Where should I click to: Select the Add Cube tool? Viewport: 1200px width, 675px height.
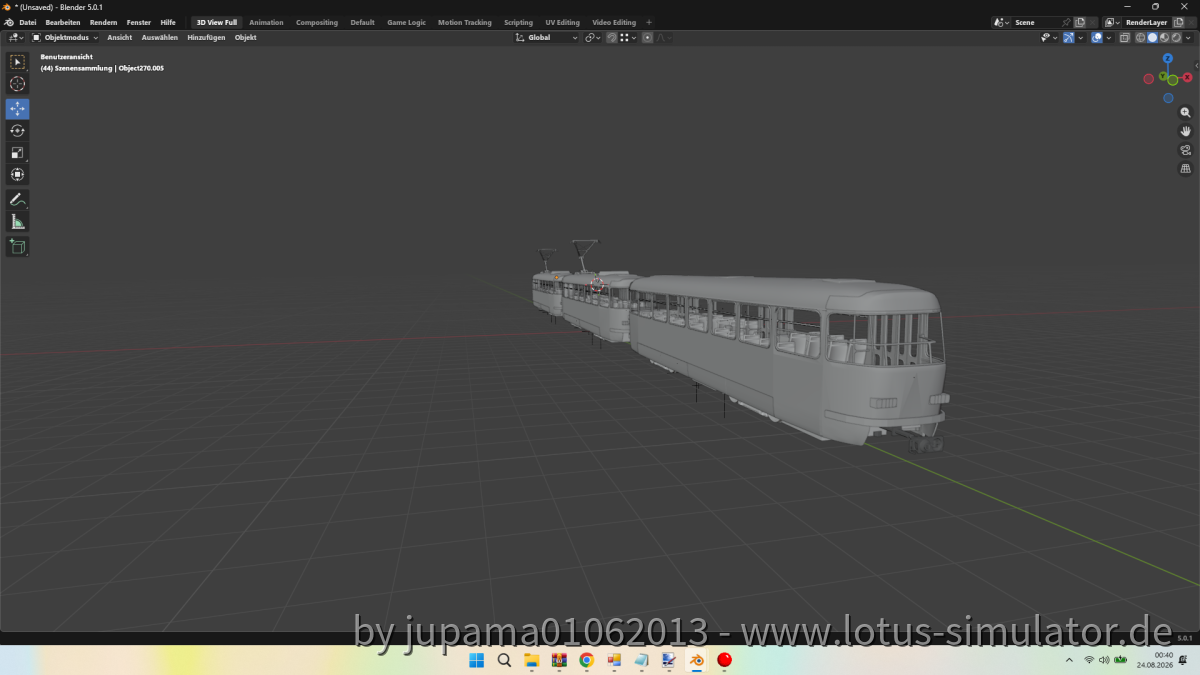coord(18,246)
